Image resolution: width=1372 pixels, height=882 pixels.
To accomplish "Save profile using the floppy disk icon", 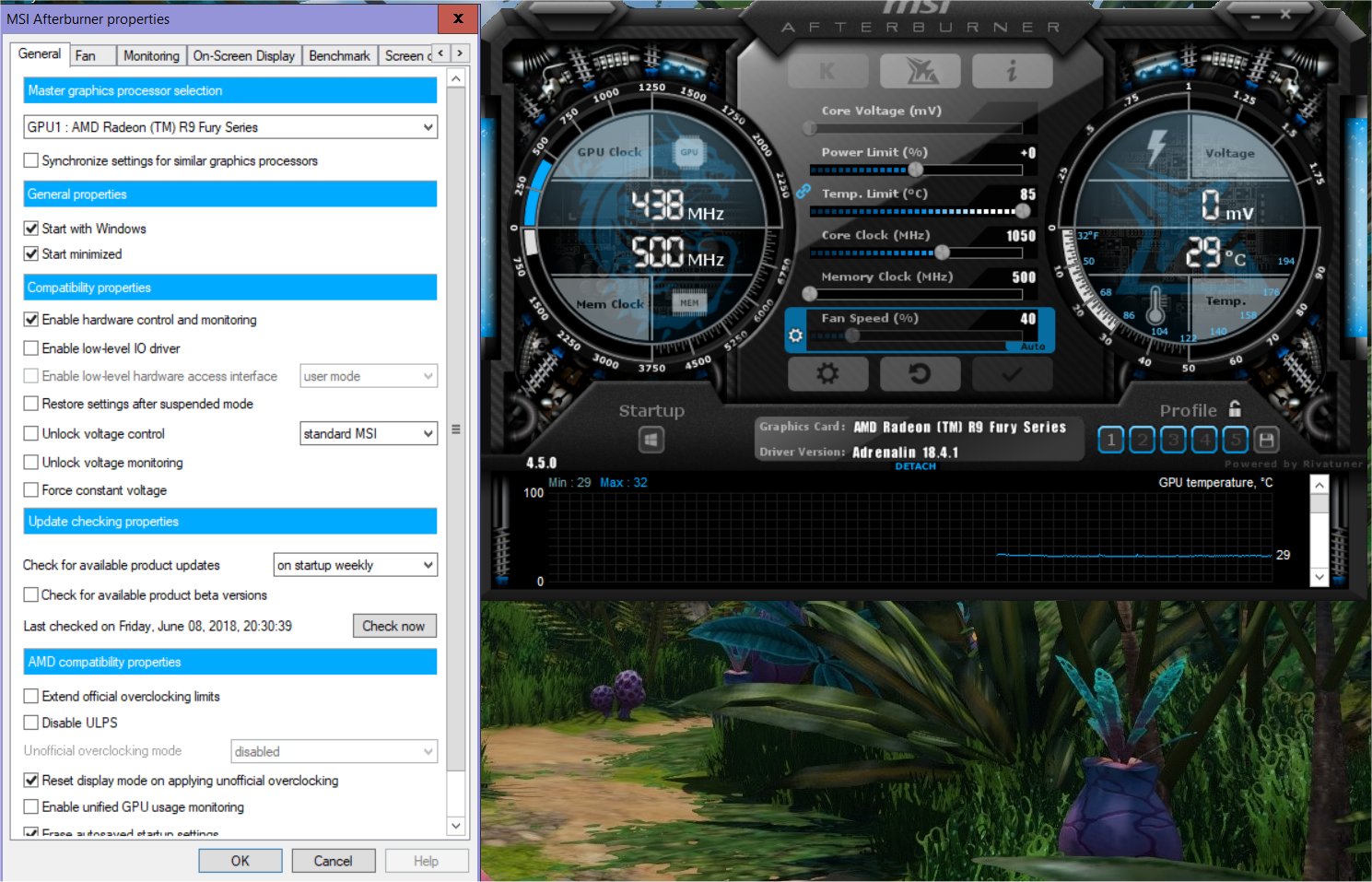I will [x=1267, y=440].
